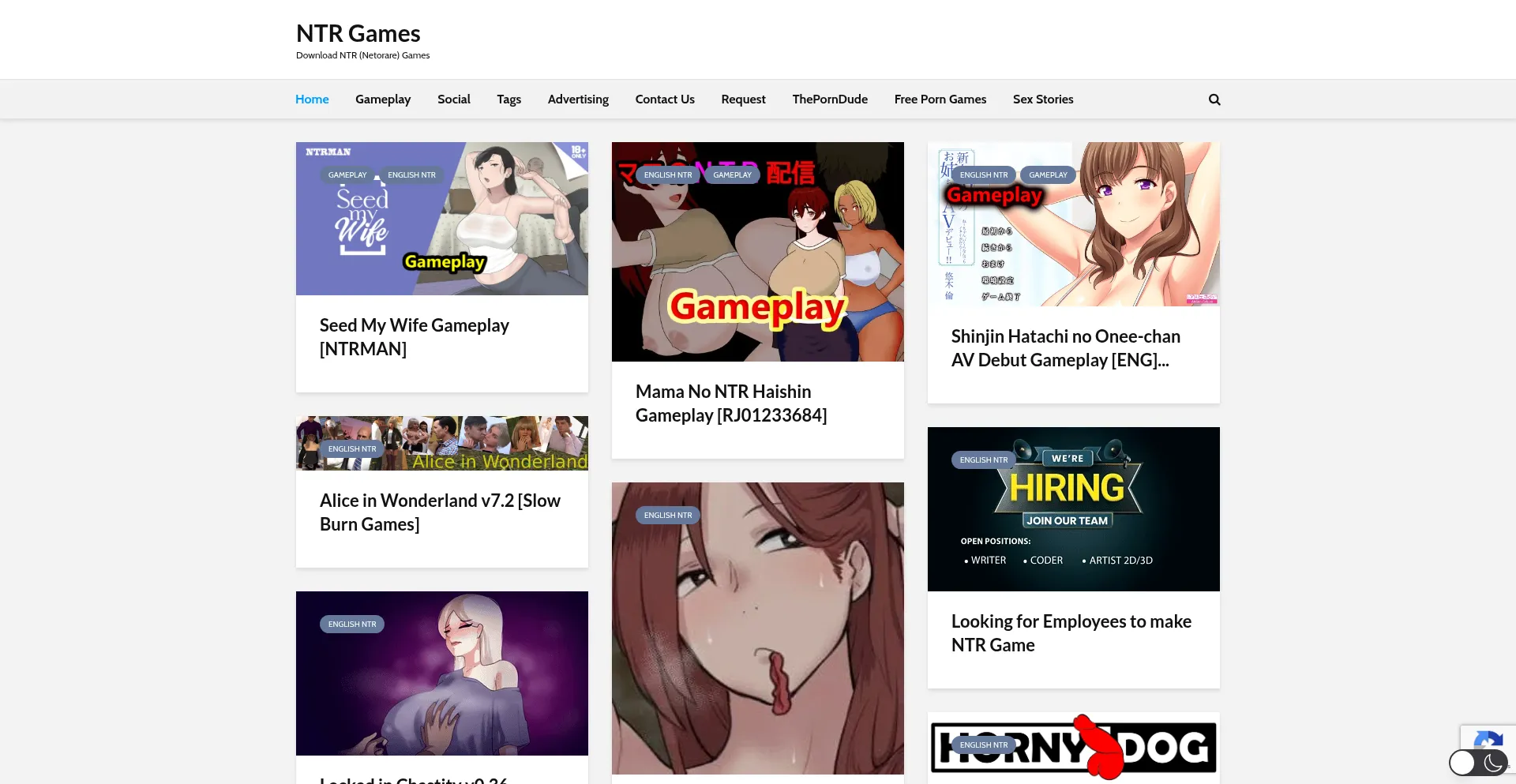Click ENGLISH NTR tag on hiring post
This screenshot has height=784, width=1516.
[983, 460]
